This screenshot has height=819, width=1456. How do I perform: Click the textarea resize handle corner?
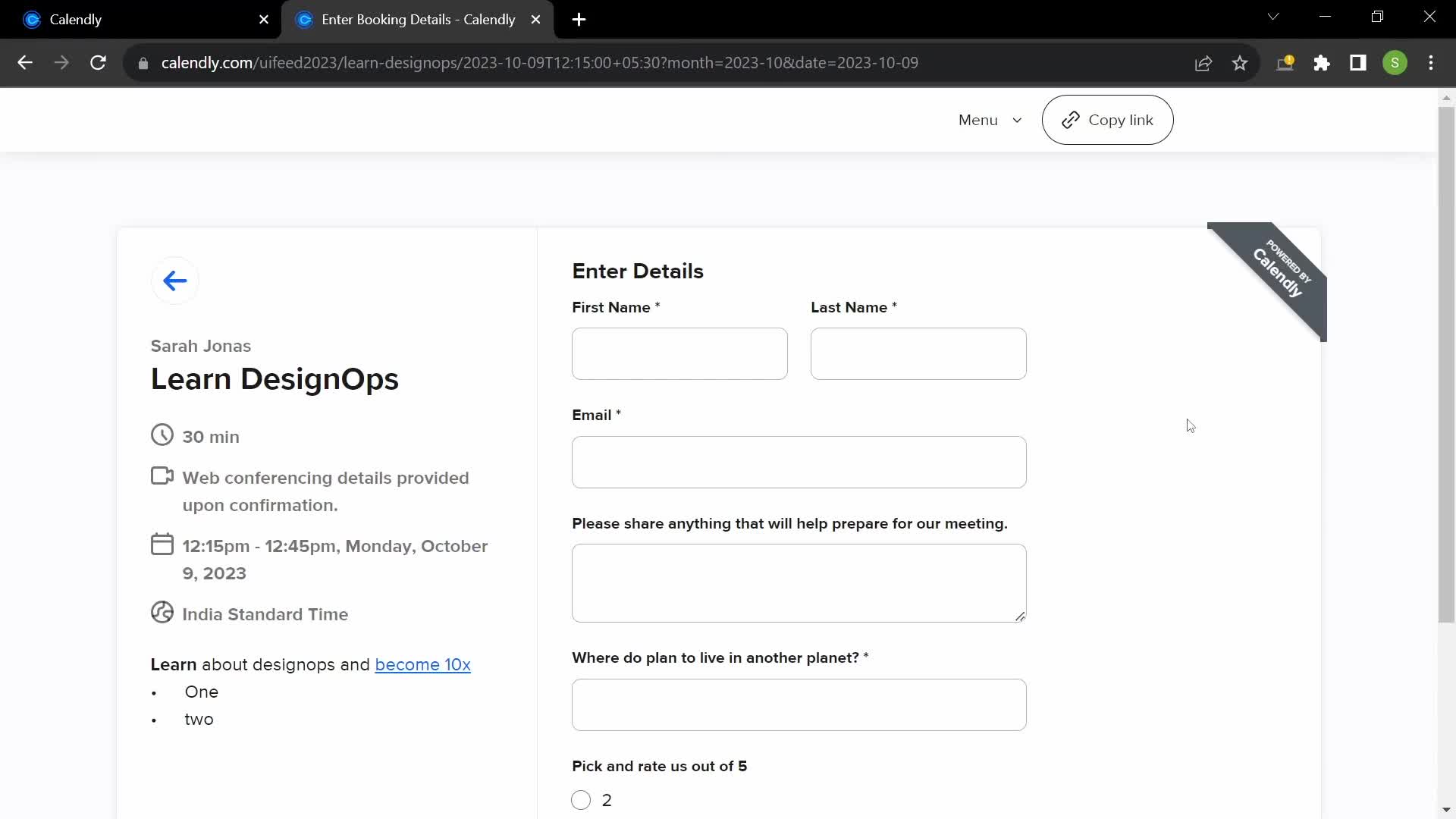[x=1020, y=617]
